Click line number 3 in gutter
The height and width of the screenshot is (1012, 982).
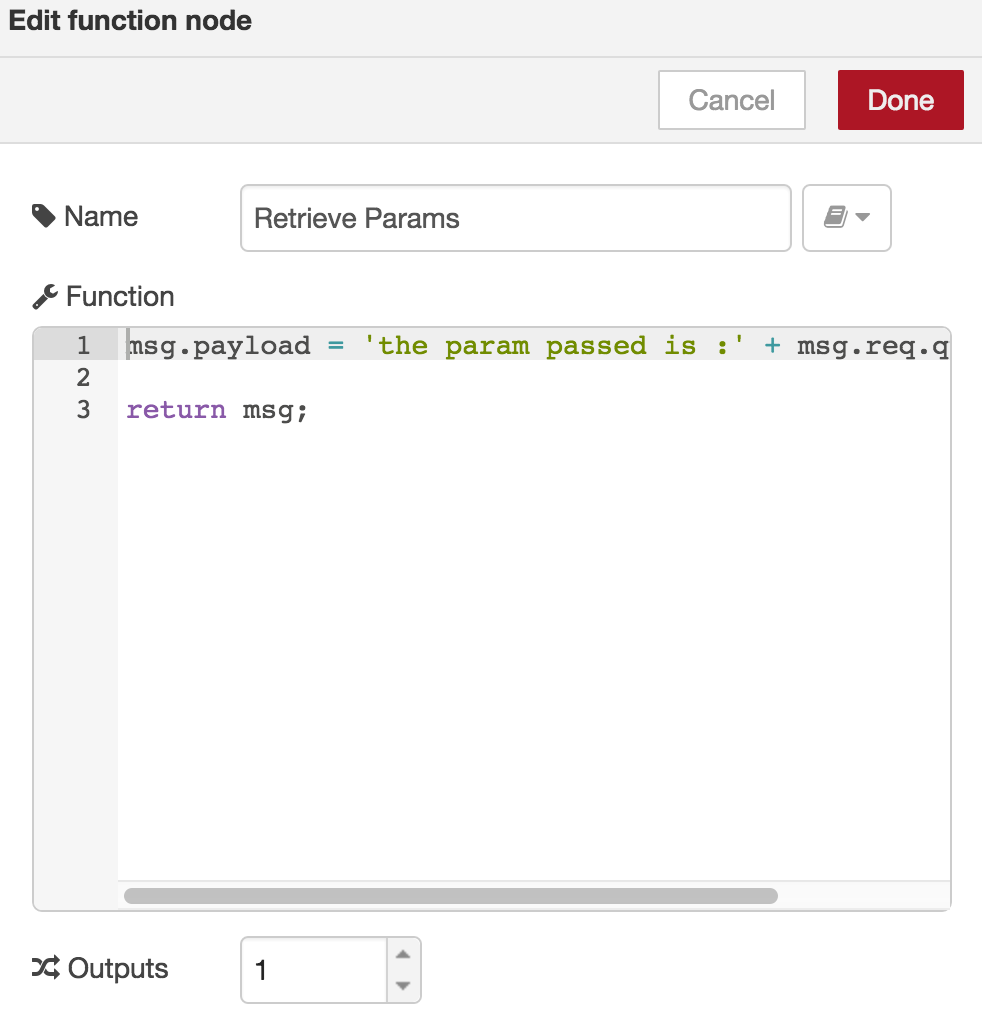(83, 410)
